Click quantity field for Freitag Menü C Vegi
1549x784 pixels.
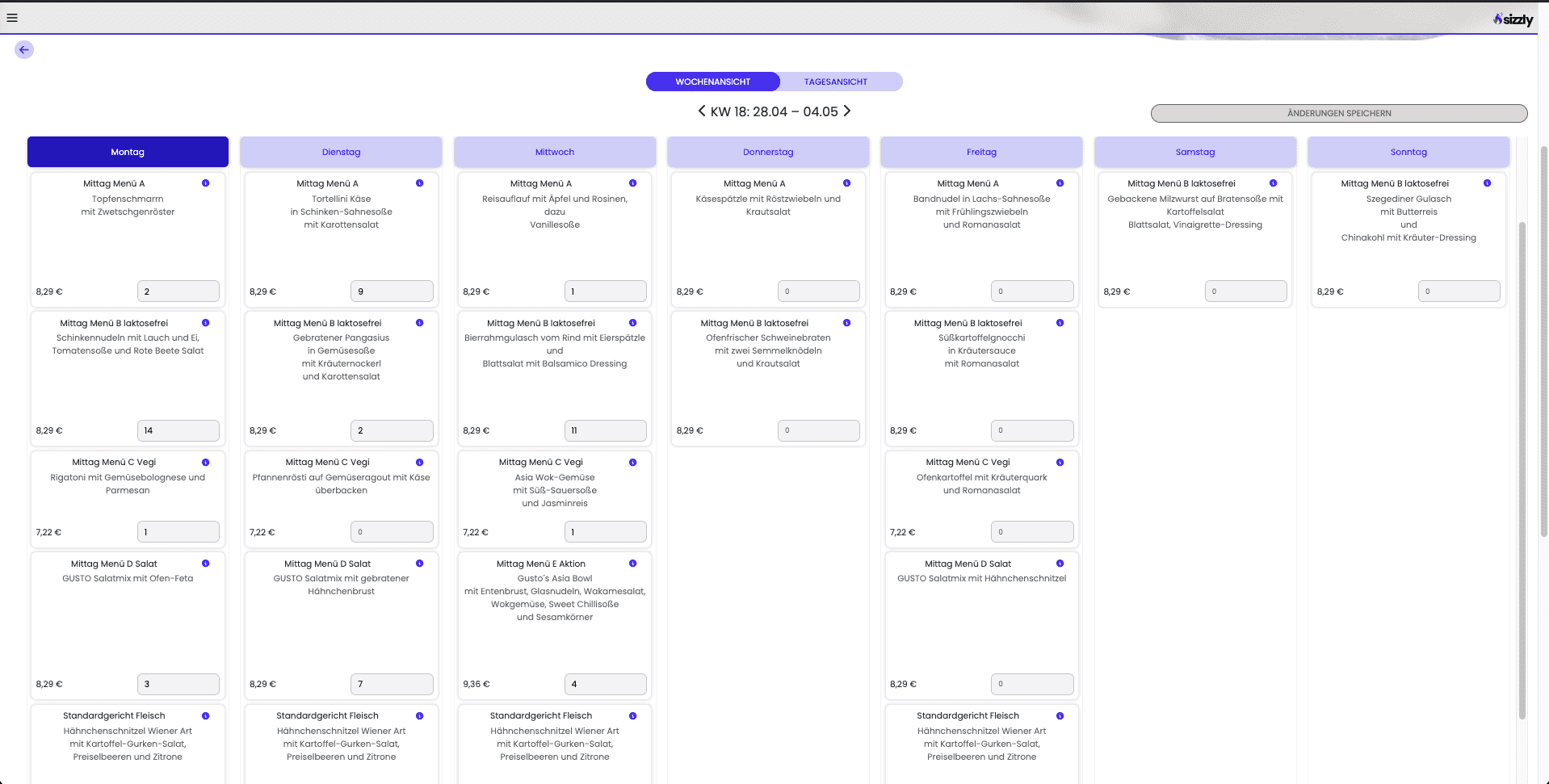tap(1032, 532)
